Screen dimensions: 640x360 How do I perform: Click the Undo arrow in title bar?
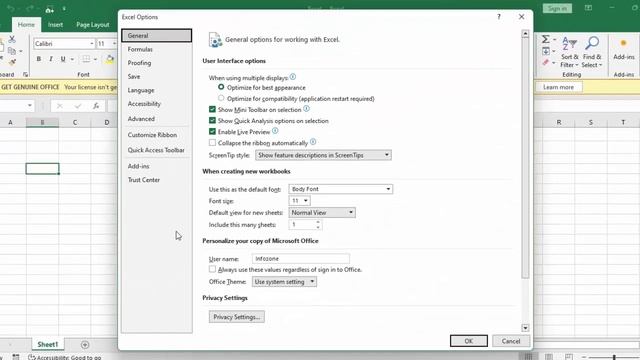click(11, 9)
